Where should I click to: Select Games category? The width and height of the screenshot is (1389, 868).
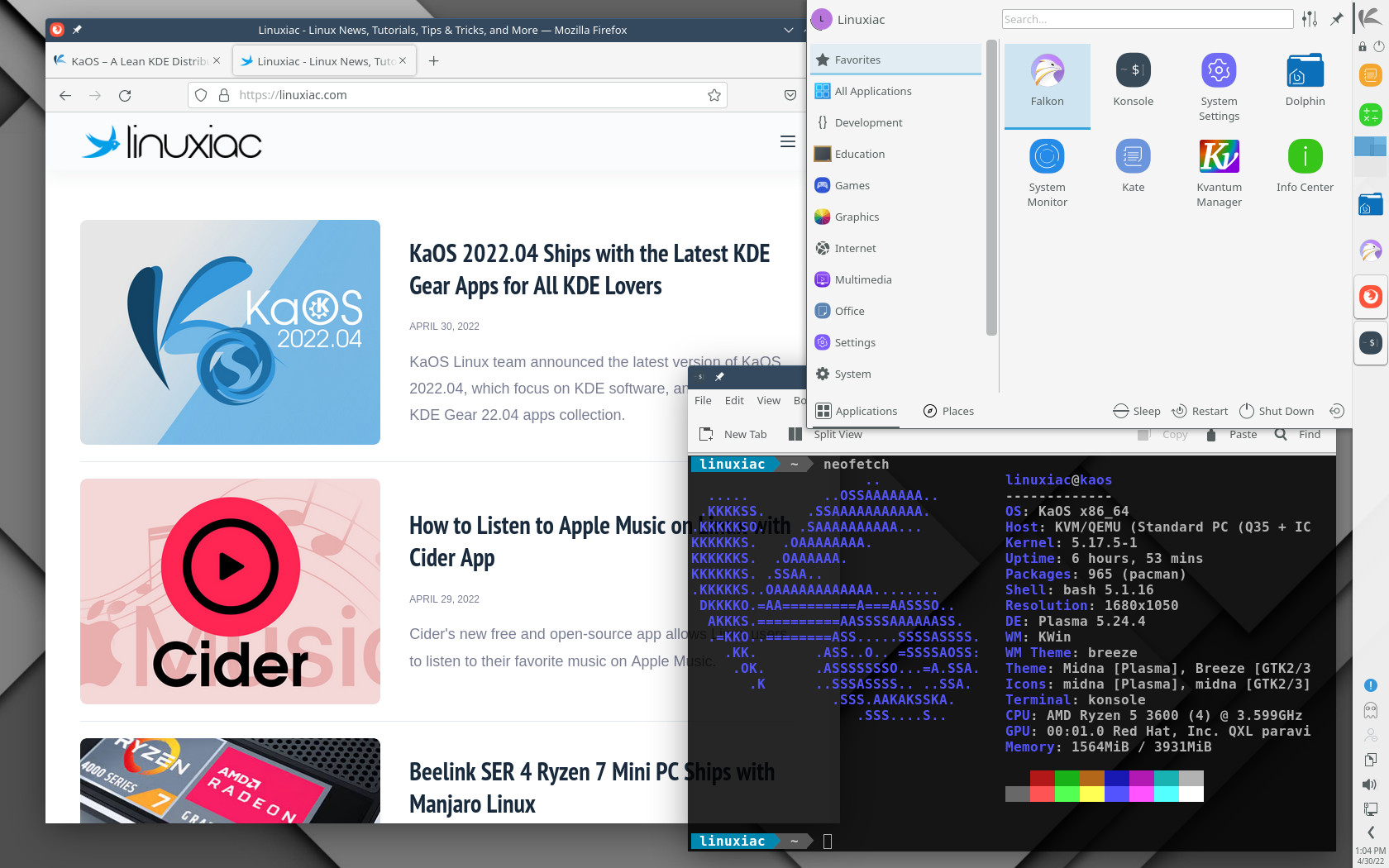[895, 185]
